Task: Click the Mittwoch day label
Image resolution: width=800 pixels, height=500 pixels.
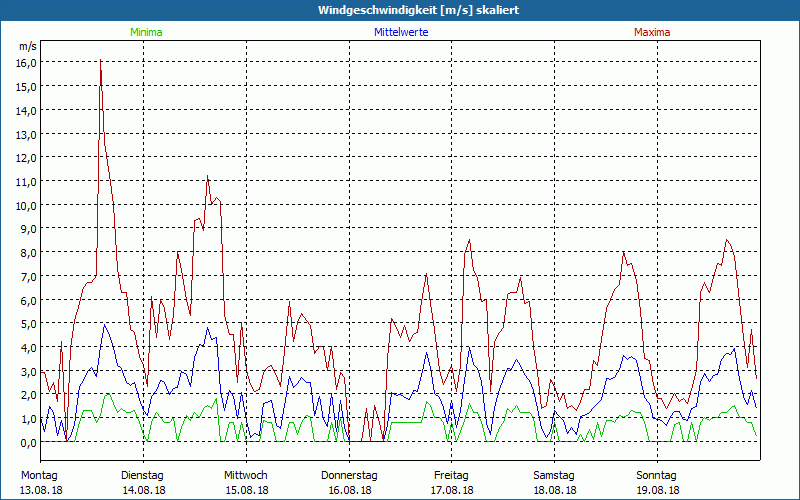Action: 245,475
